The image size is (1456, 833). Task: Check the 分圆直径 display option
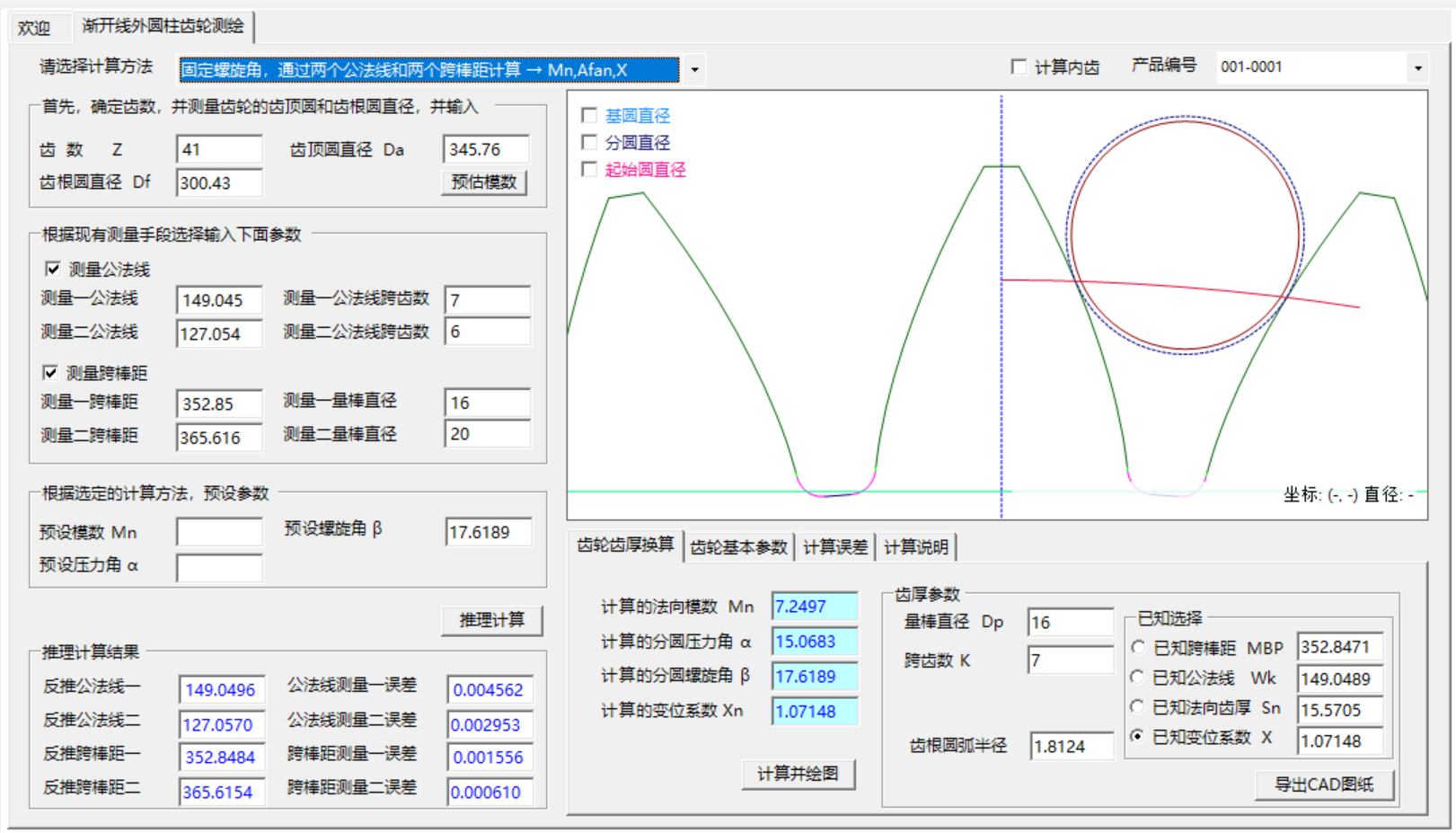(590, 143)
